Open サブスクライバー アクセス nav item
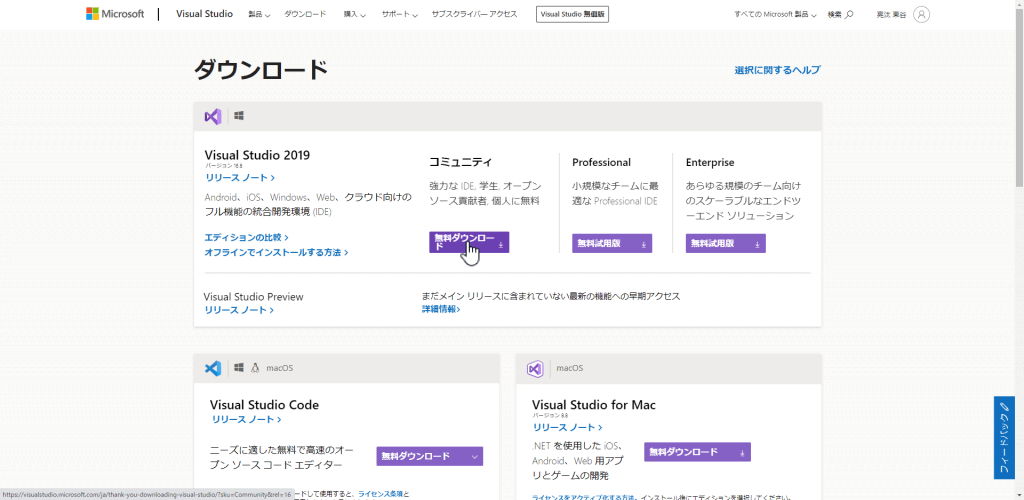This screenshot has width=1024, height=500. [474, 14]
